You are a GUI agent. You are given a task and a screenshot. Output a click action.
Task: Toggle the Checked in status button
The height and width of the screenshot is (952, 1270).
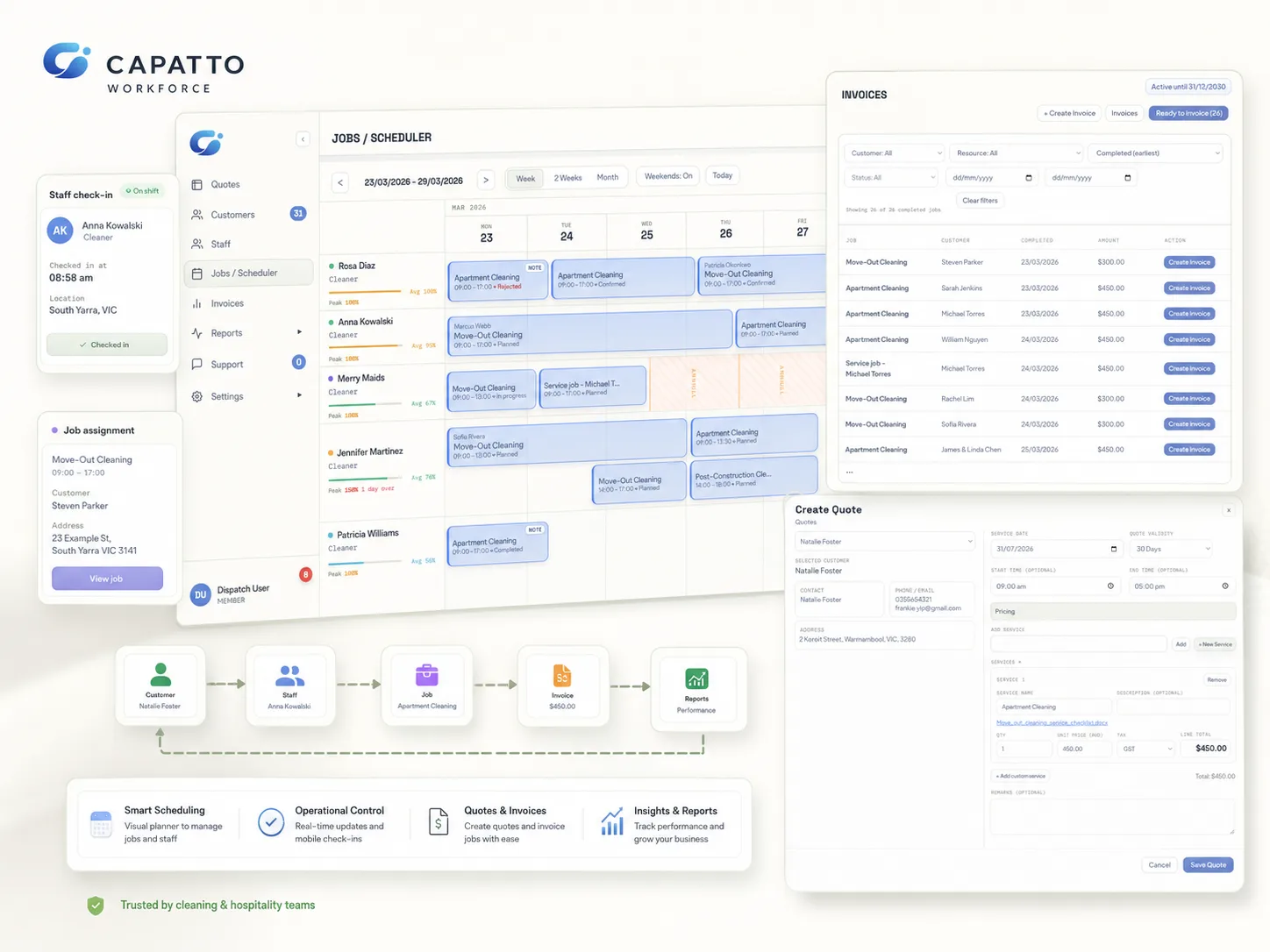tap(107, 345)
